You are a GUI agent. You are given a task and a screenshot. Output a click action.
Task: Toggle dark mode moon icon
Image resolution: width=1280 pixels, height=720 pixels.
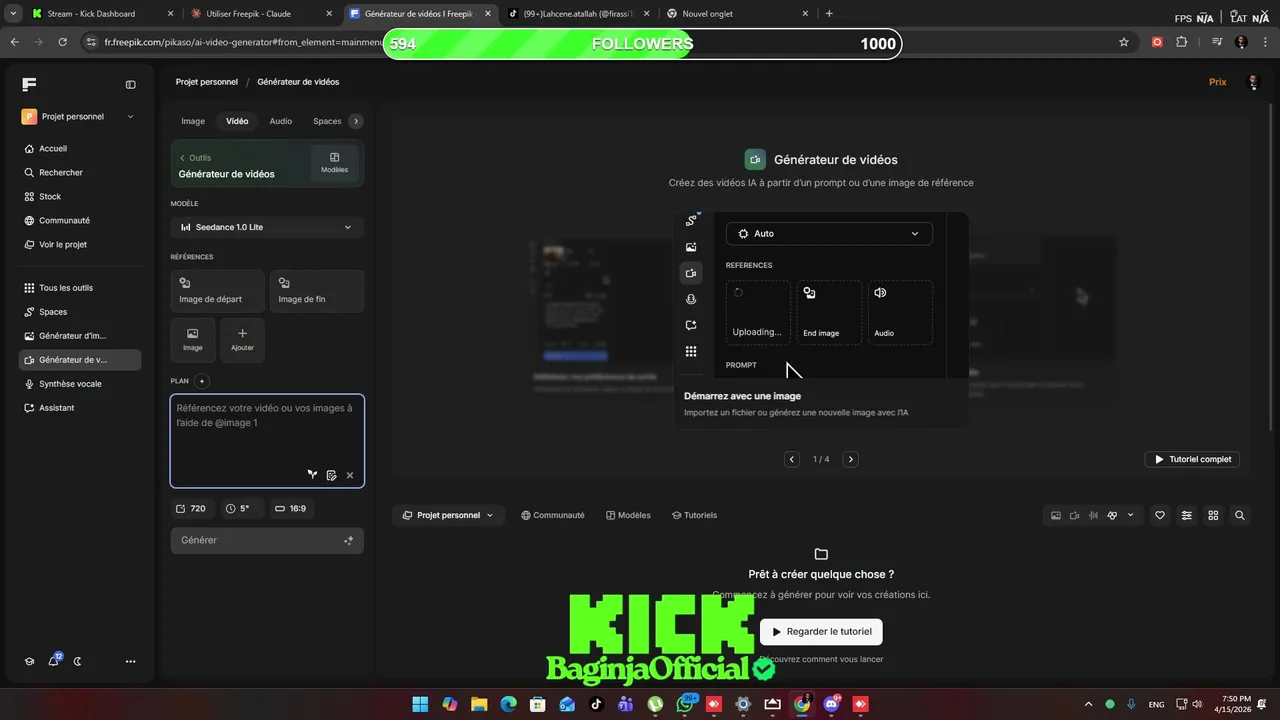[x=78, y=661]
